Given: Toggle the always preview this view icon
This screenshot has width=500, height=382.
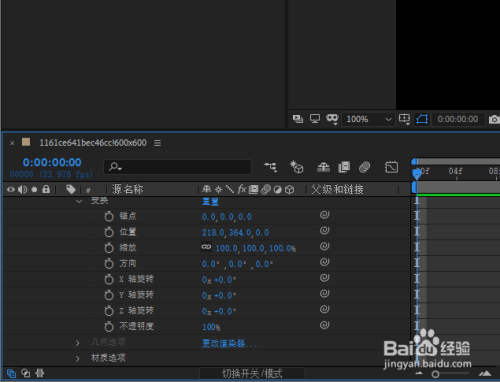Looking at the screenshot, I should (x=298, y=119).
